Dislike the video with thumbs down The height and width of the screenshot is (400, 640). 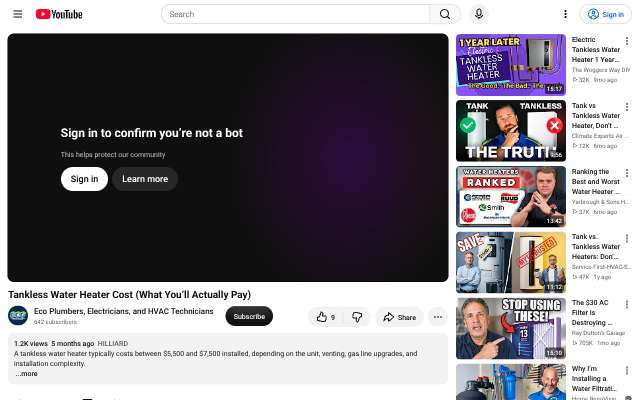[x=357, y=317]
